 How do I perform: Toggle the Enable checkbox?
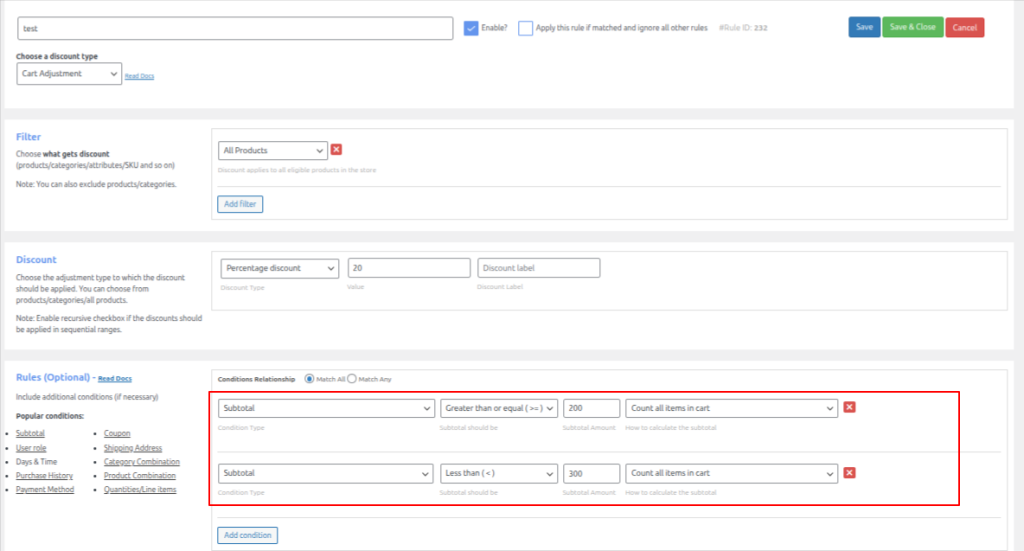[x=472, y=28]
